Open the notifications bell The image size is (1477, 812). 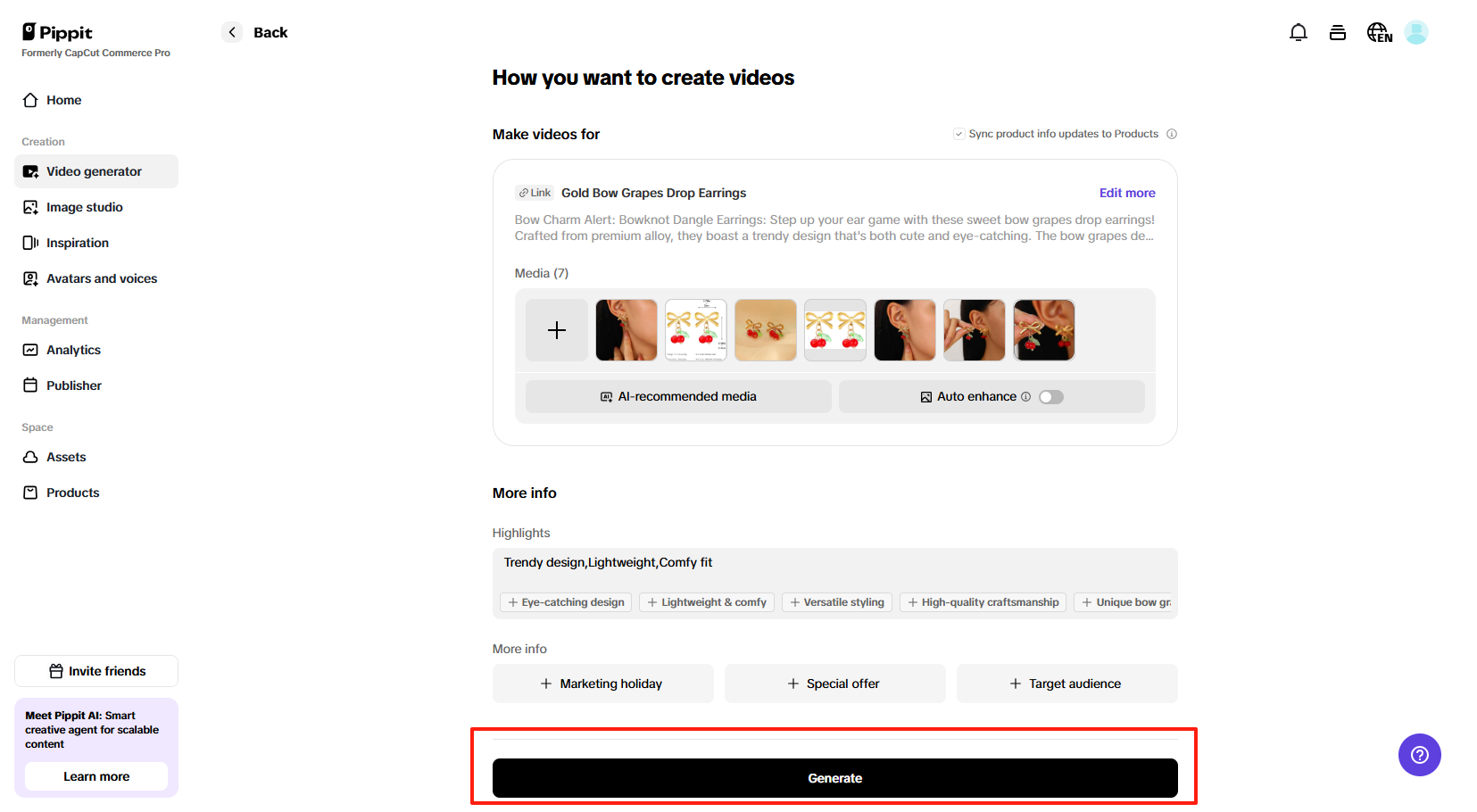coord(1298,31)
